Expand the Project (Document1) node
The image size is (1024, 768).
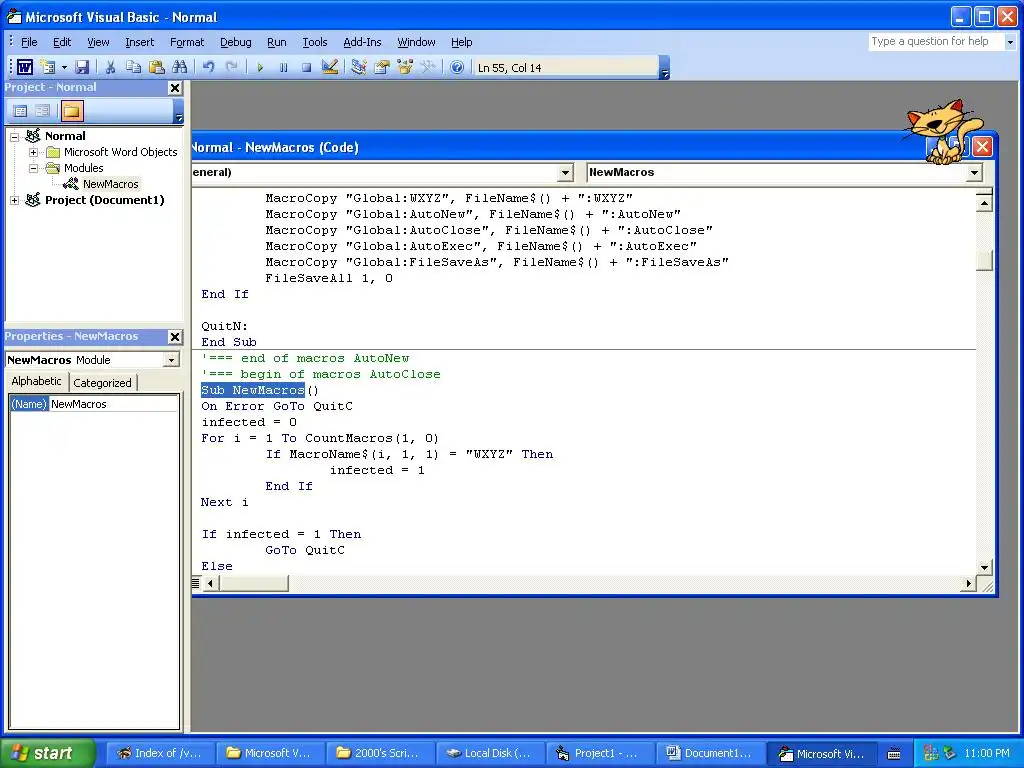click(14, 200)
